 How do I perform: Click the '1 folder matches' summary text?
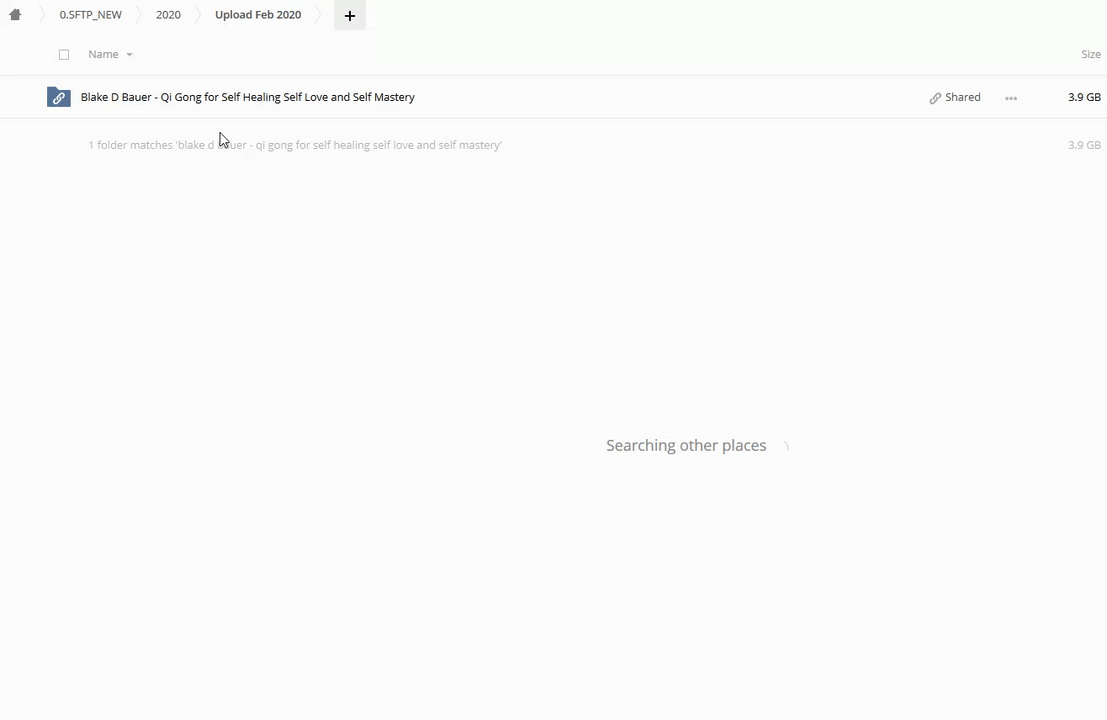[x=294, y=145]
